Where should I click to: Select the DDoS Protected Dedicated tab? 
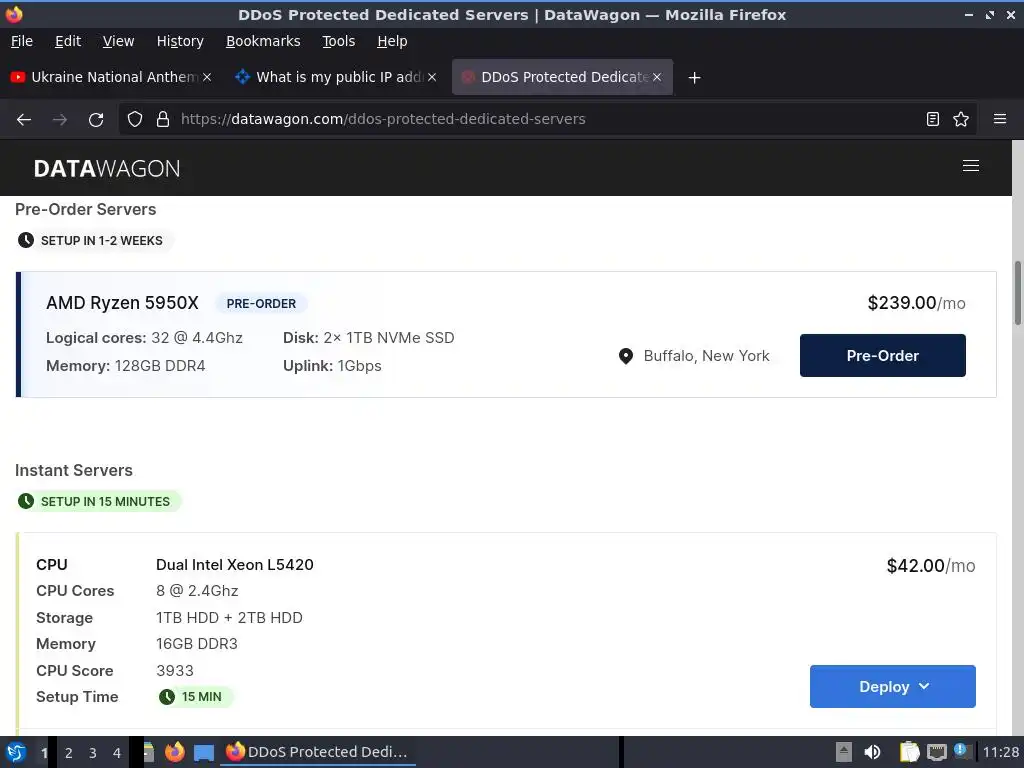562,77
